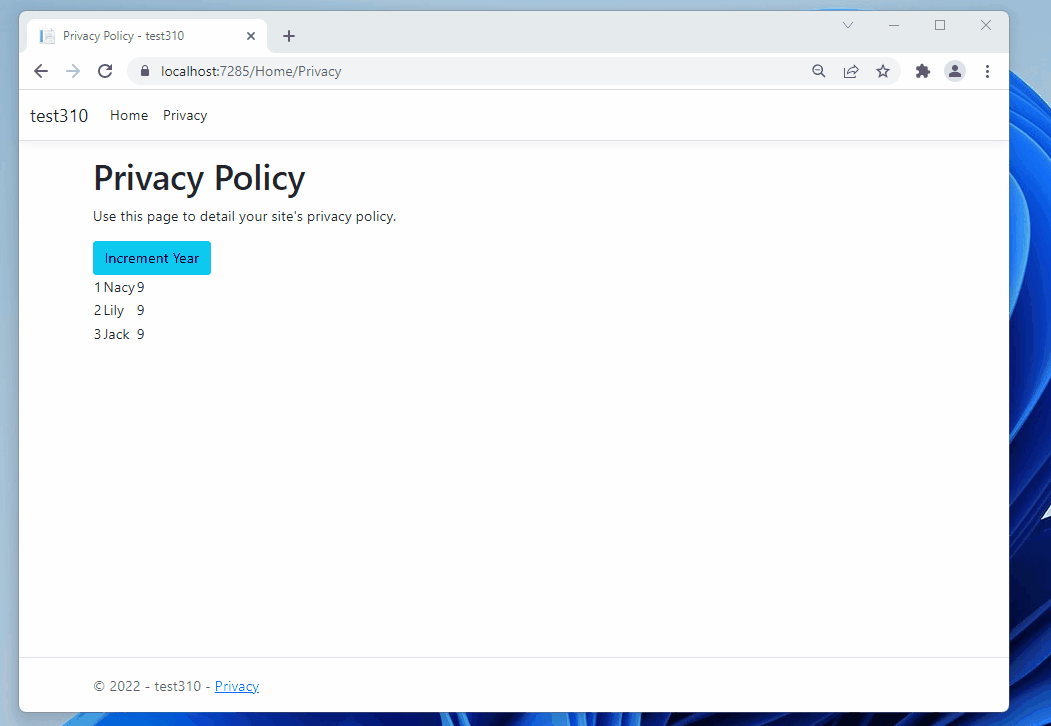Open the Extensions puzzle icon

923,71
